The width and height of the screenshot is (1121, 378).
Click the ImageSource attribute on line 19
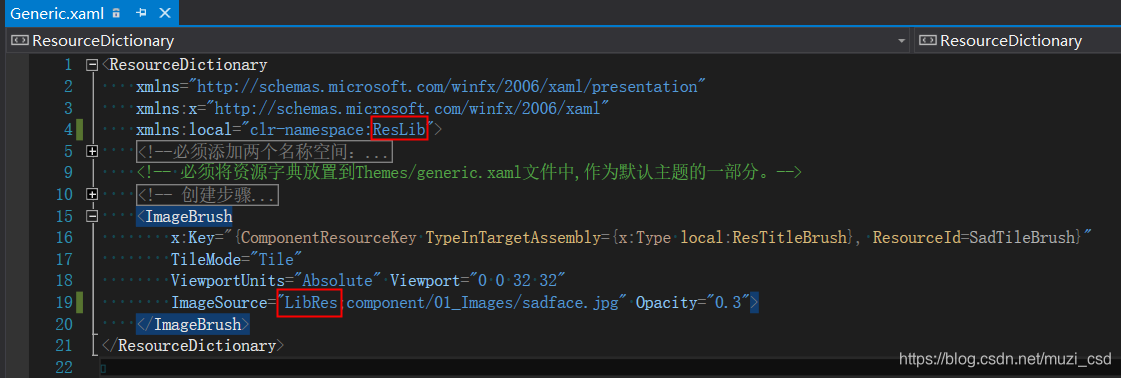pos(399,303)
